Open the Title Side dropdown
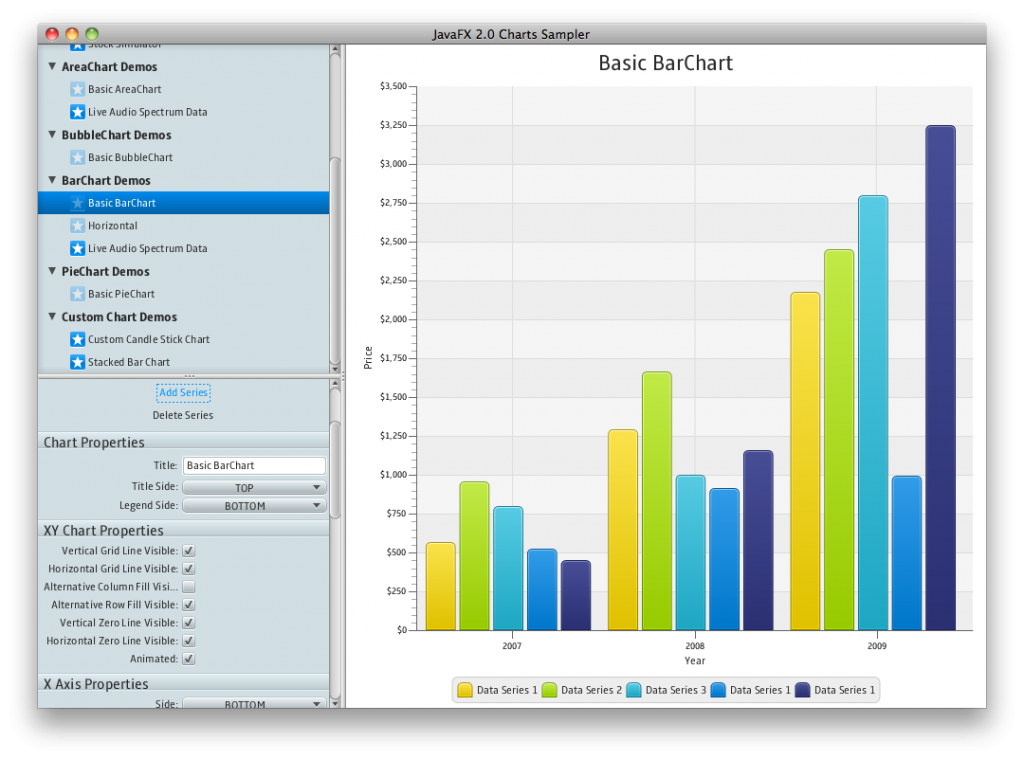 [x=253, y=486]
